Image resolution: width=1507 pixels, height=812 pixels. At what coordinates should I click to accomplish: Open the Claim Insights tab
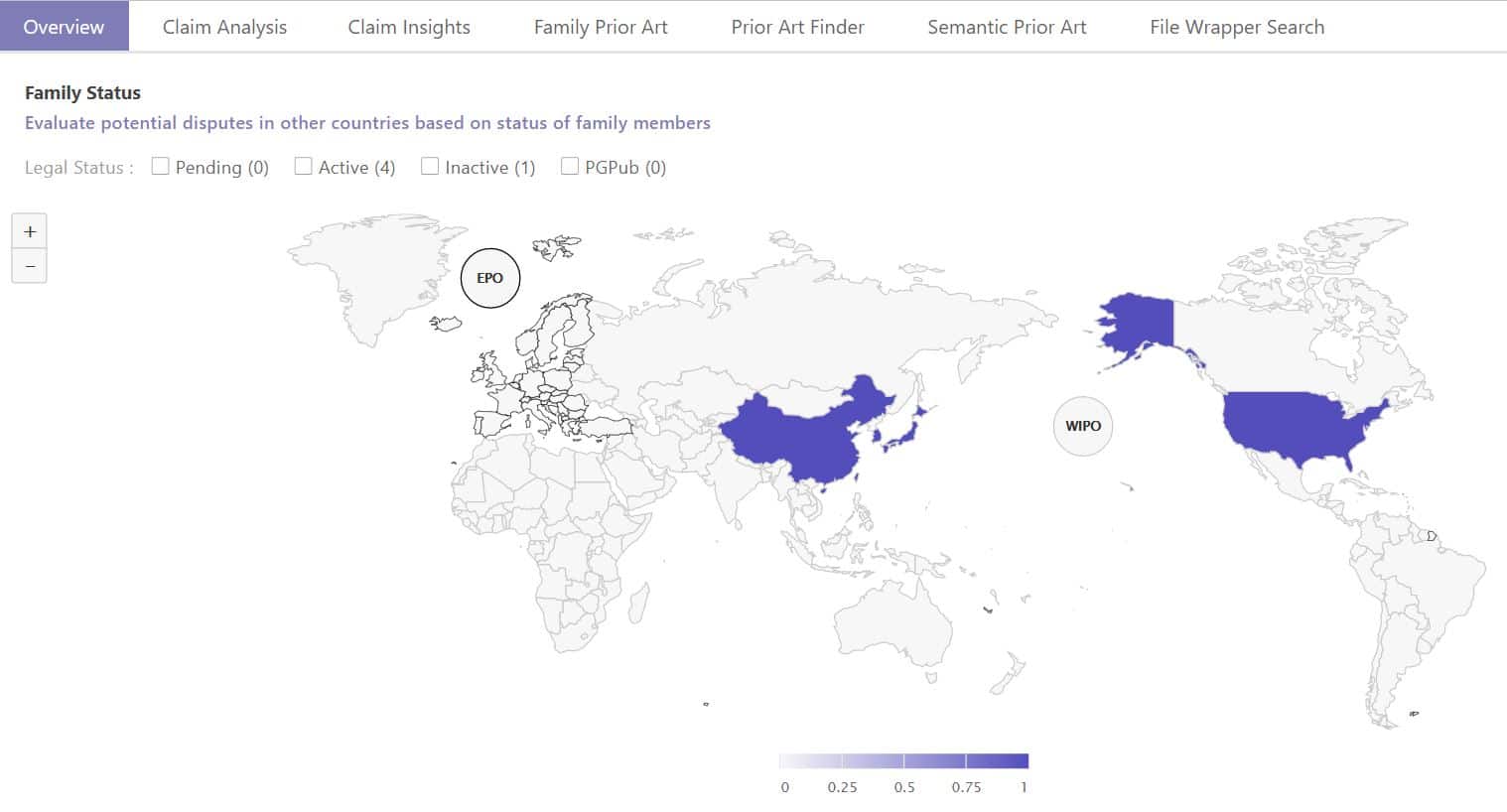409,27
